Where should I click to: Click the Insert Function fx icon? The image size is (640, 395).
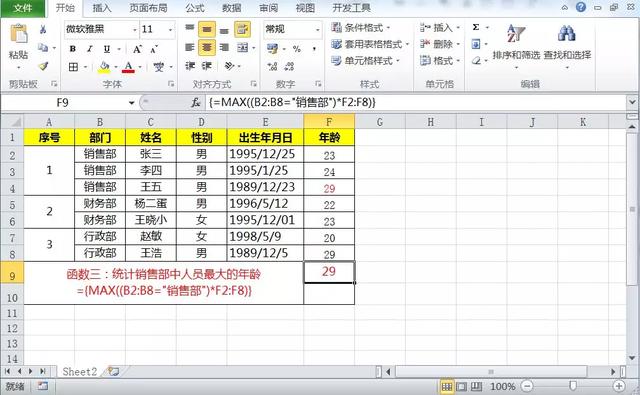[196, 102]
